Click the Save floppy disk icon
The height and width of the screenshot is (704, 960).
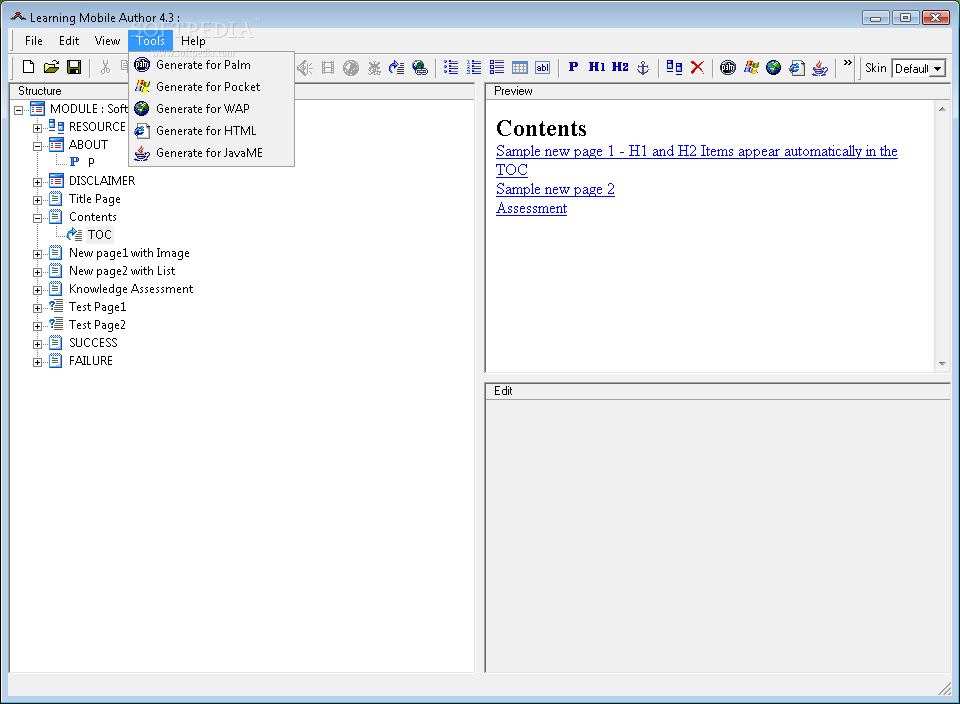(74, 67)
